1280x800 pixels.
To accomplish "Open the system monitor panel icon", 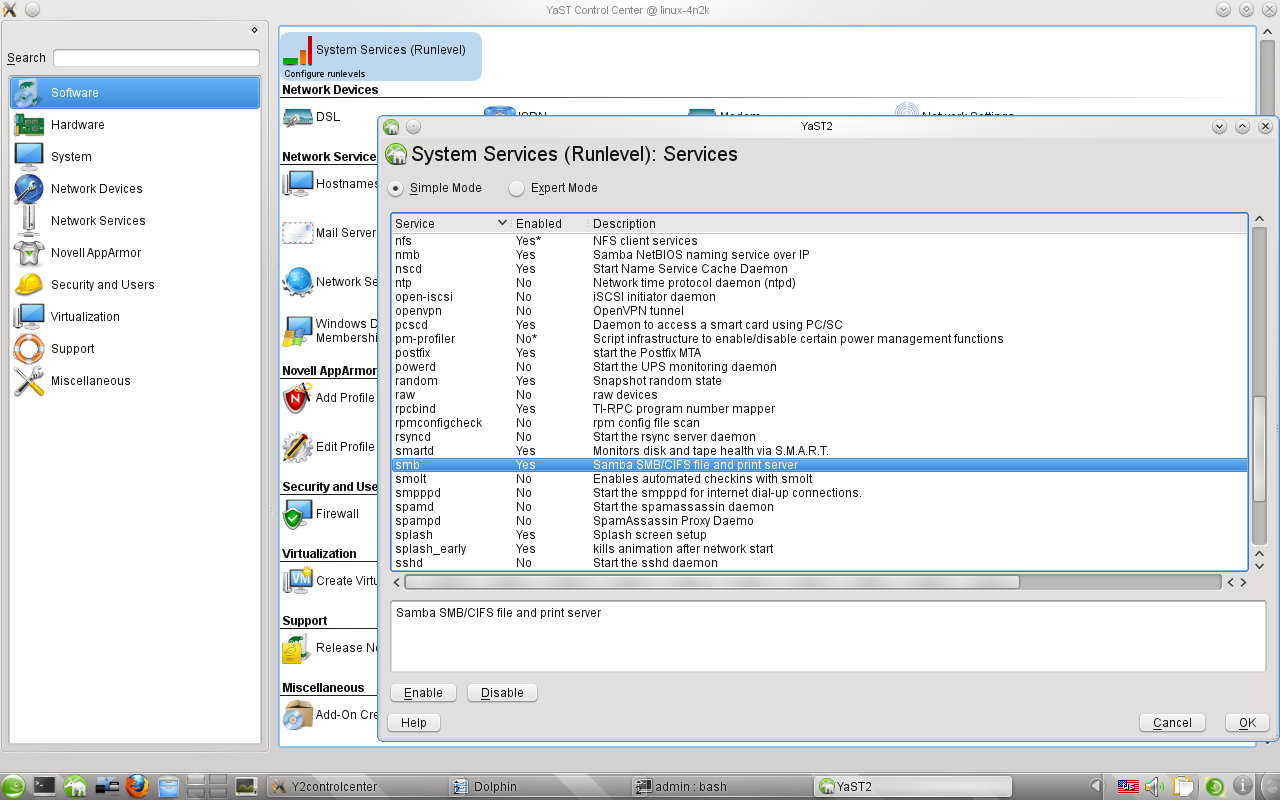I will coord(246,786).
